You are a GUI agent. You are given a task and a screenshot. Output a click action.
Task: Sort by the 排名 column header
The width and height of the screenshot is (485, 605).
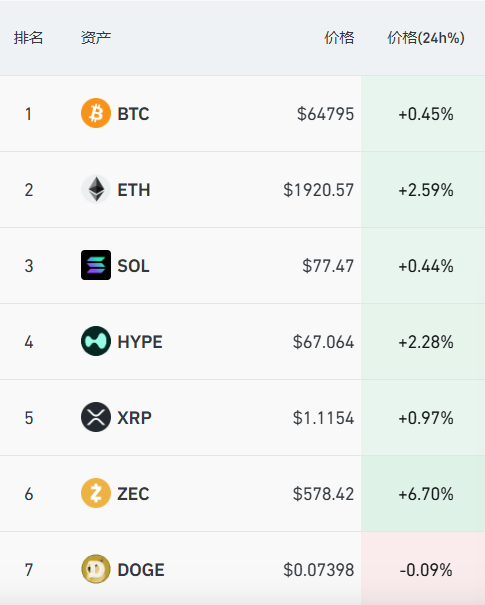(28, 38)
